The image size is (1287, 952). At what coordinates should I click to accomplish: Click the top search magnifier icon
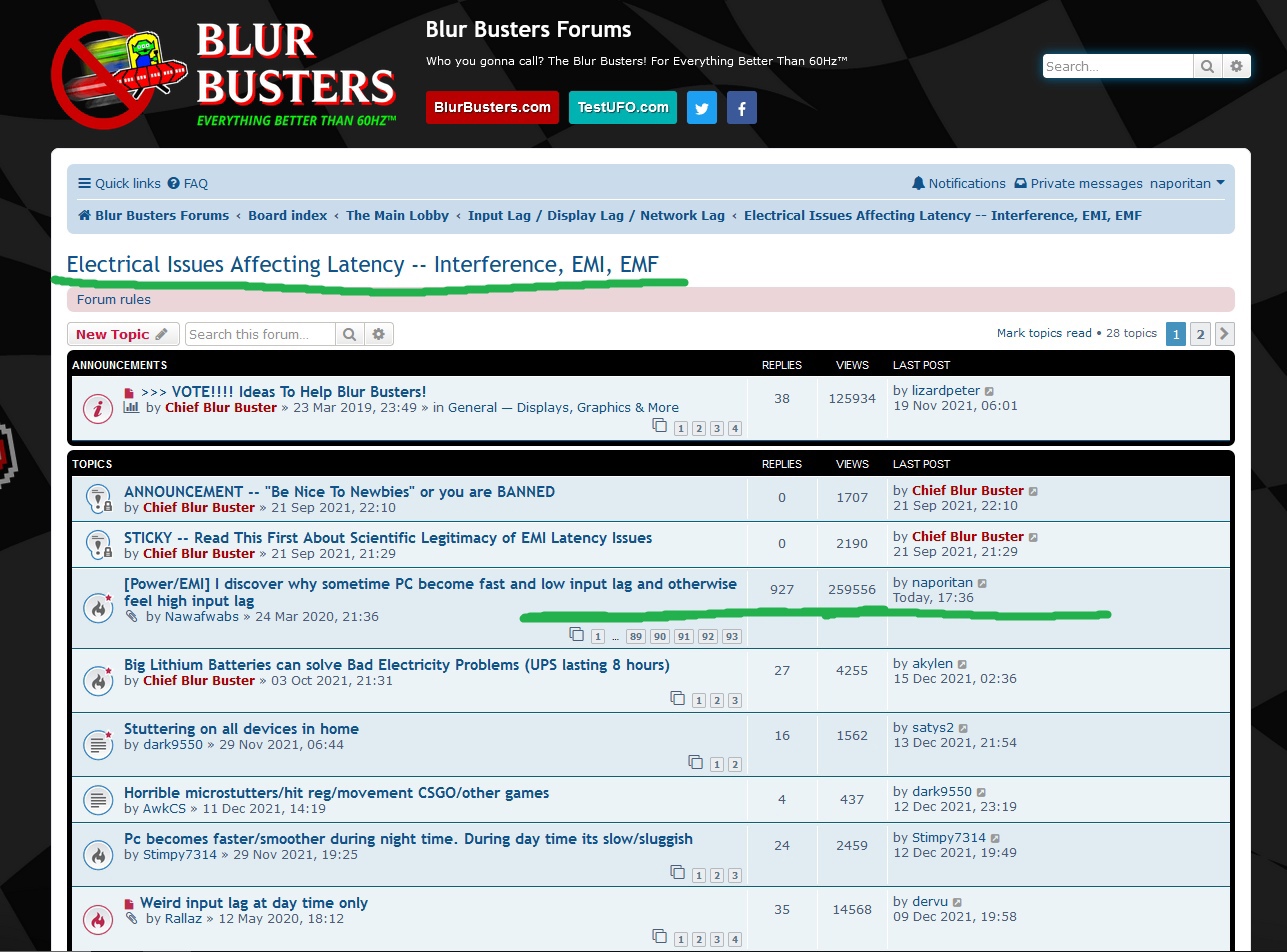(x=1207, y=66)
